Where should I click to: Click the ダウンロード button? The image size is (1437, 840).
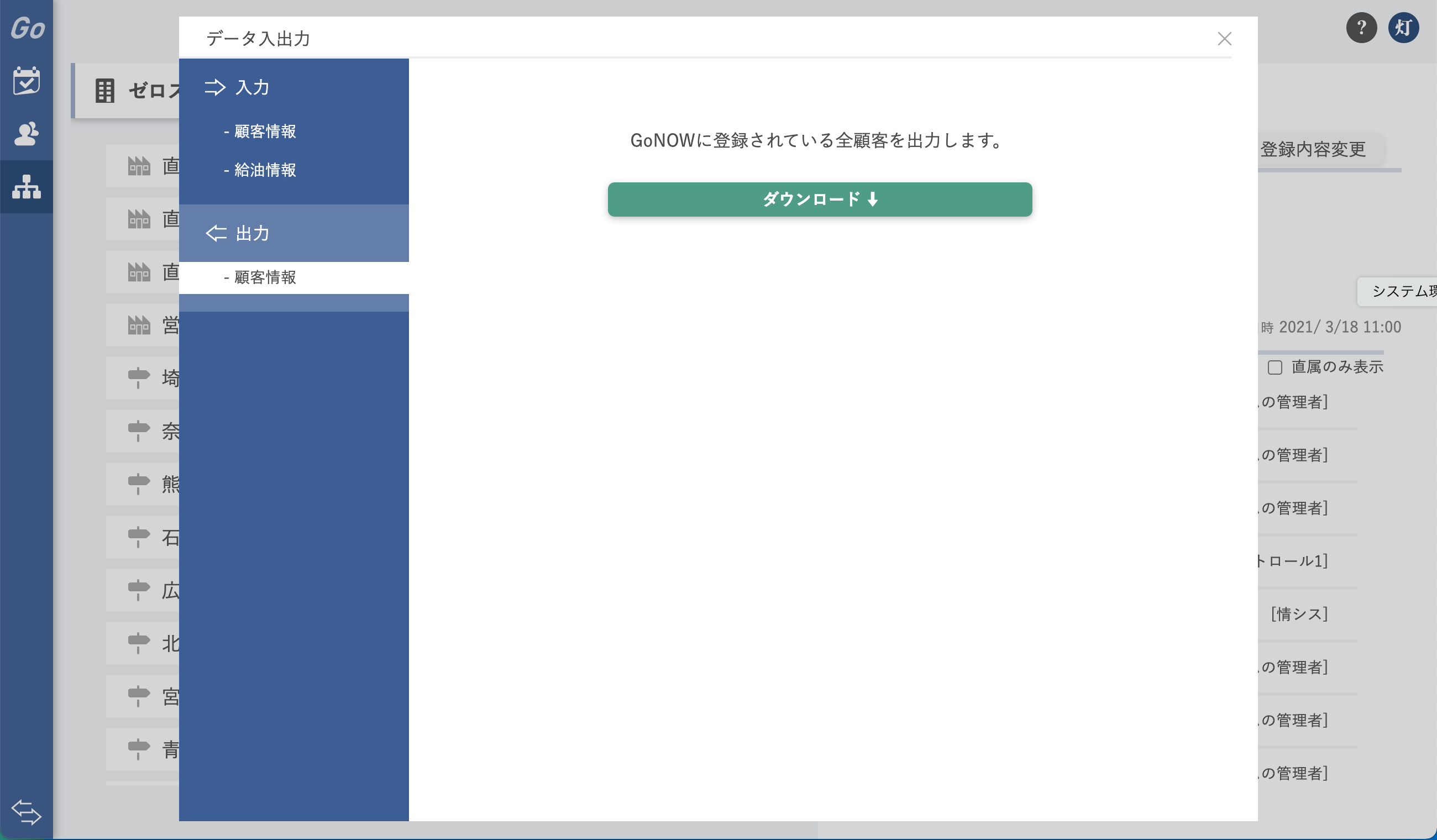pos(820,199)
